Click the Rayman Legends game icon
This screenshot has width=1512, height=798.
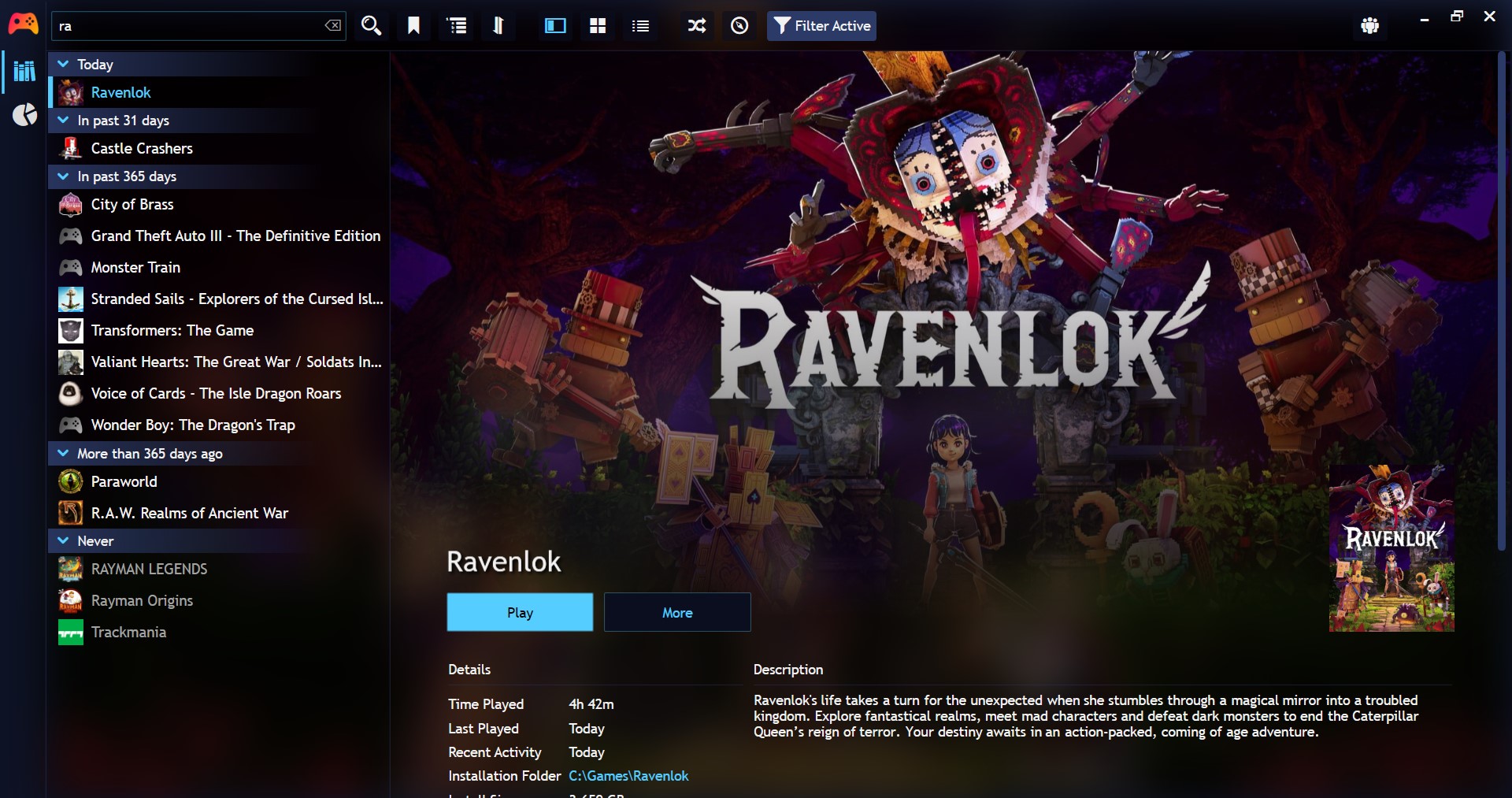point(71,569)
